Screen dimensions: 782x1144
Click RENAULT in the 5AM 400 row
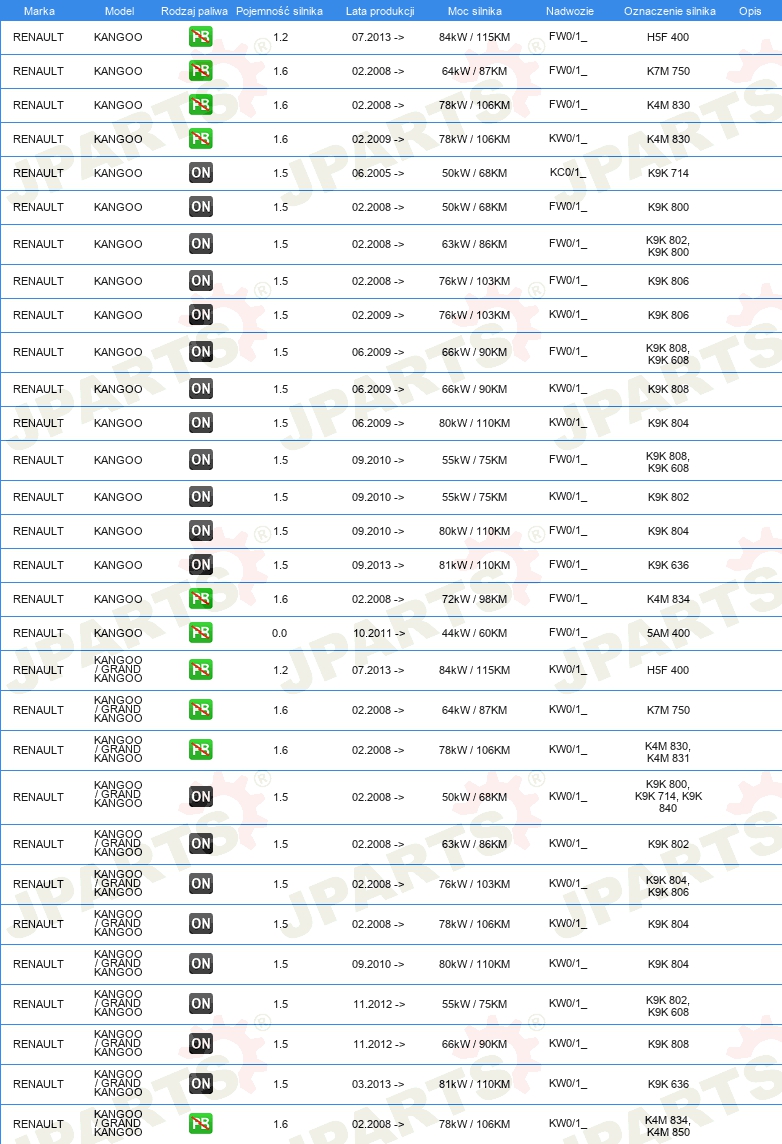38,633
